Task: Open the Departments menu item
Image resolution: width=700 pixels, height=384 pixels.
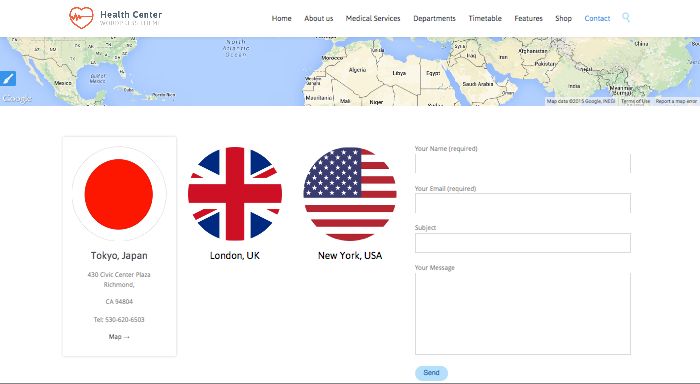Action: click(434, 18)
